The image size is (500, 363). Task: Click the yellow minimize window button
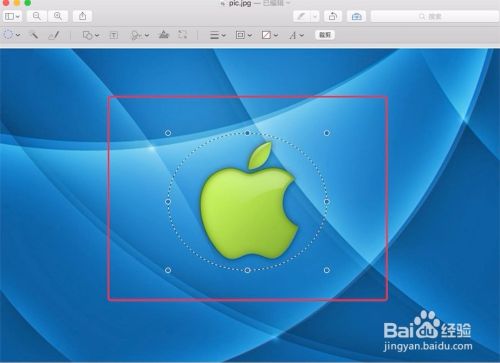click(x=16, y=3)
